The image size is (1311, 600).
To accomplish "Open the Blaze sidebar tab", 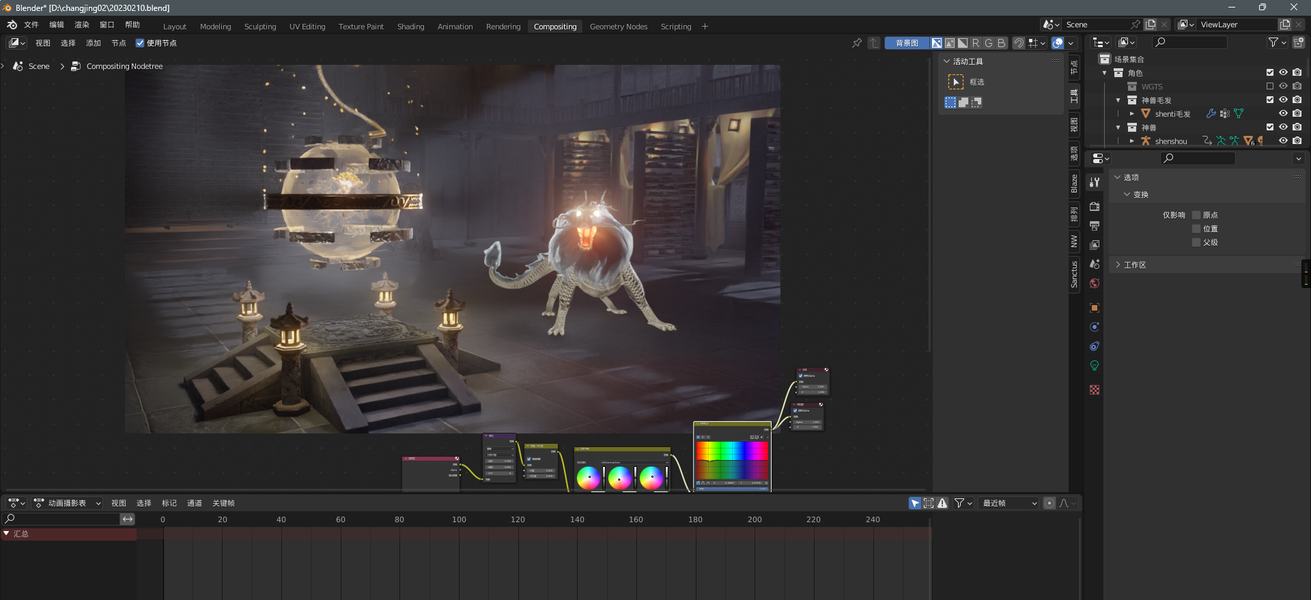I will coord(1075,184).
